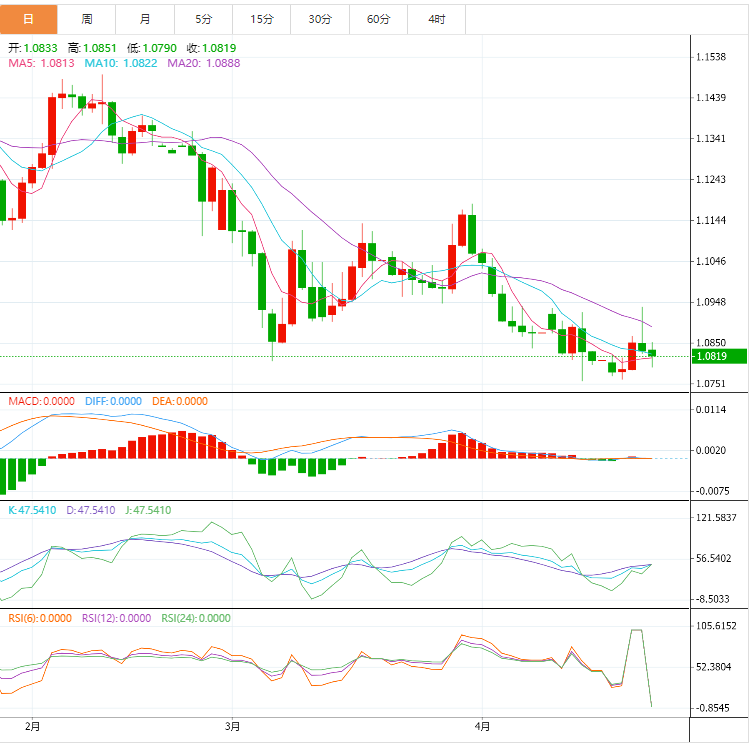The width and height of the screenshot is (753, 750).
Task: Click the 低:1.0790 low price value
Action: (x=152, y=48)
